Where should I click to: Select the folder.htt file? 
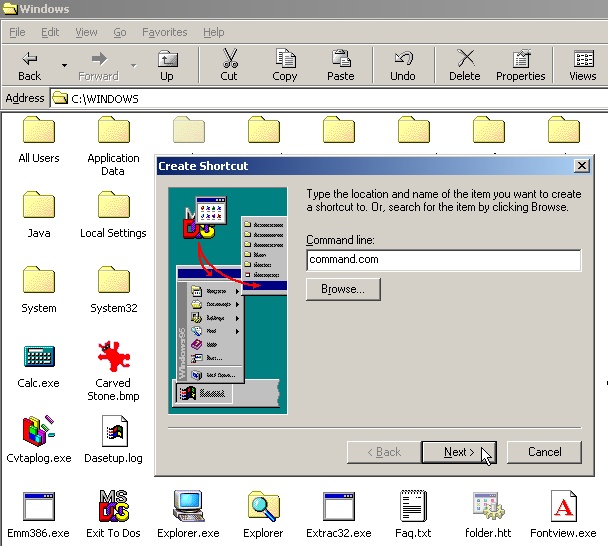point(488,514)
